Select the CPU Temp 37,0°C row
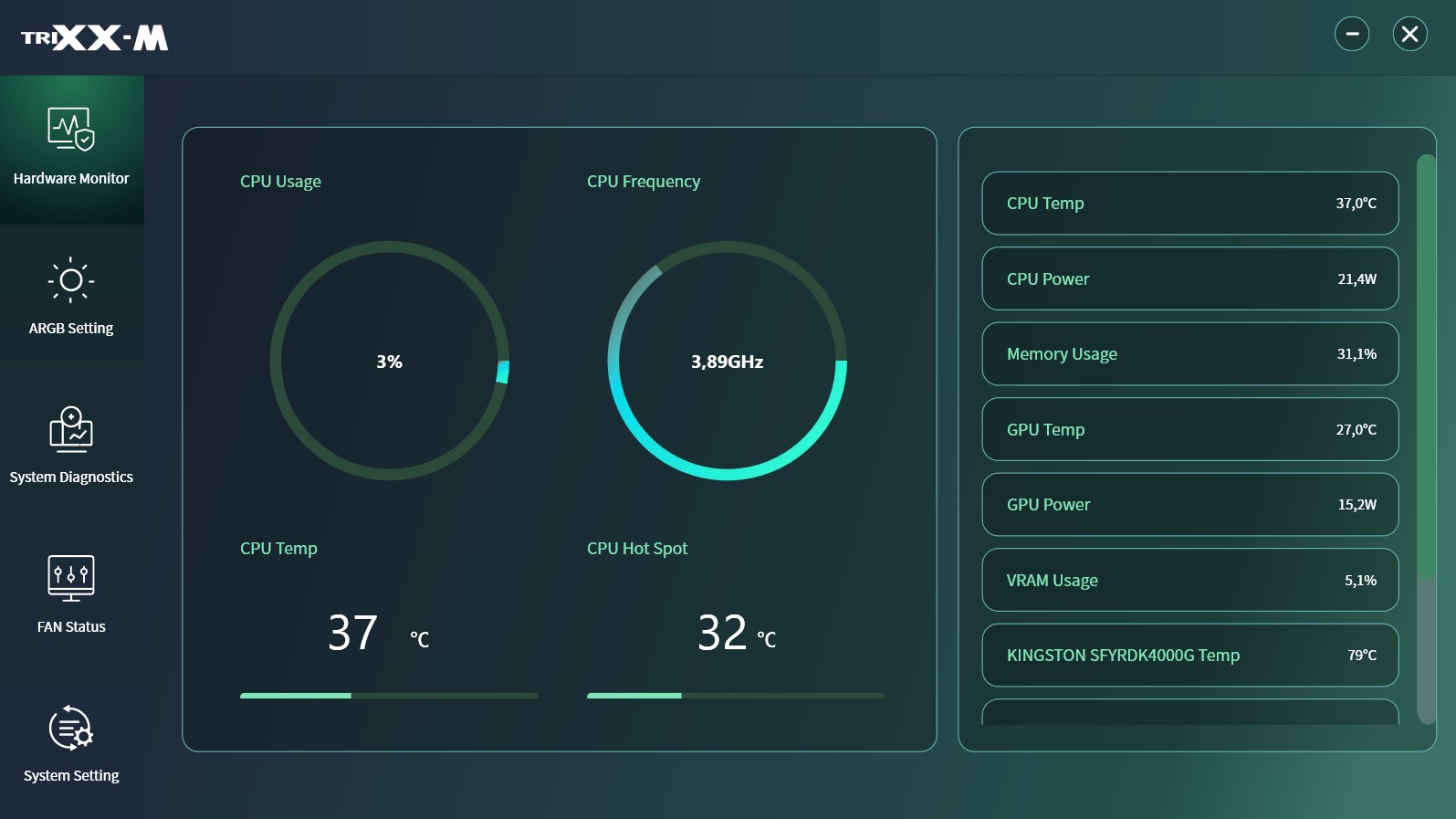1456x819 pixels. [1189, 203]
